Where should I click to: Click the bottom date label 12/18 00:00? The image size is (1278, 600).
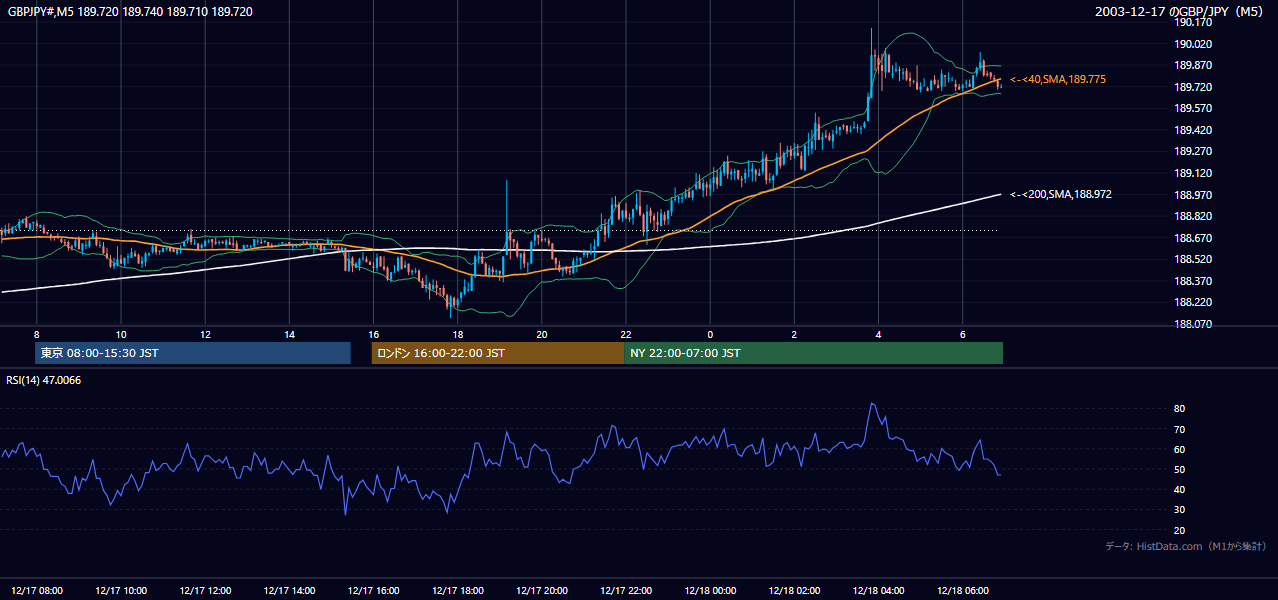710,591
